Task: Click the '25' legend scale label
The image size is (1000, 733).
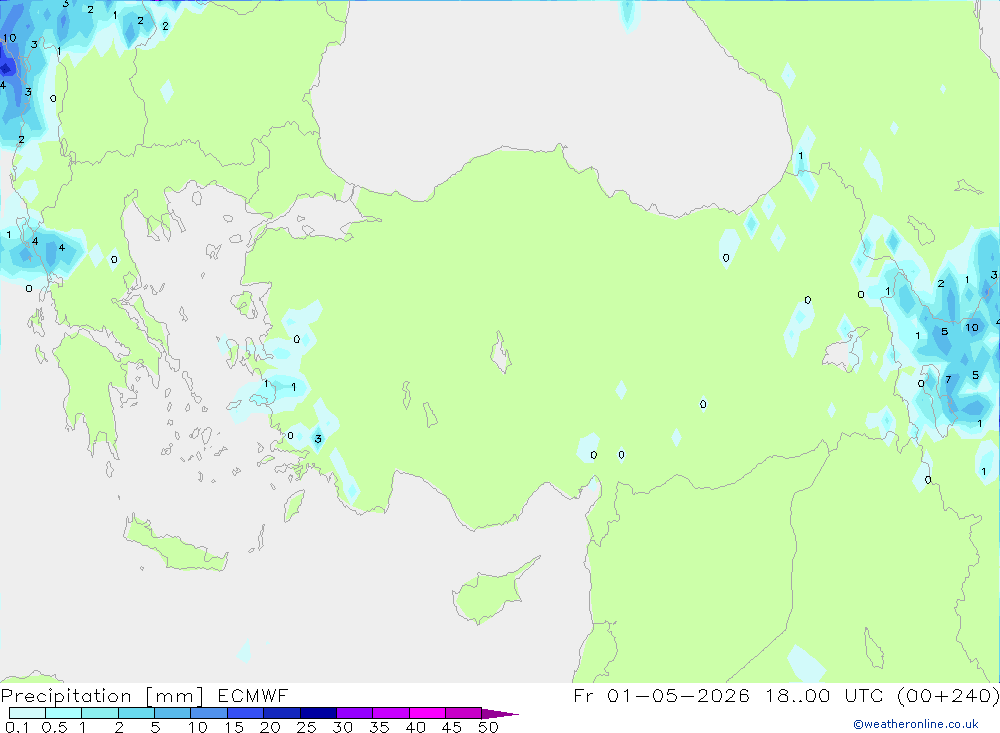Action: (306, 727)
